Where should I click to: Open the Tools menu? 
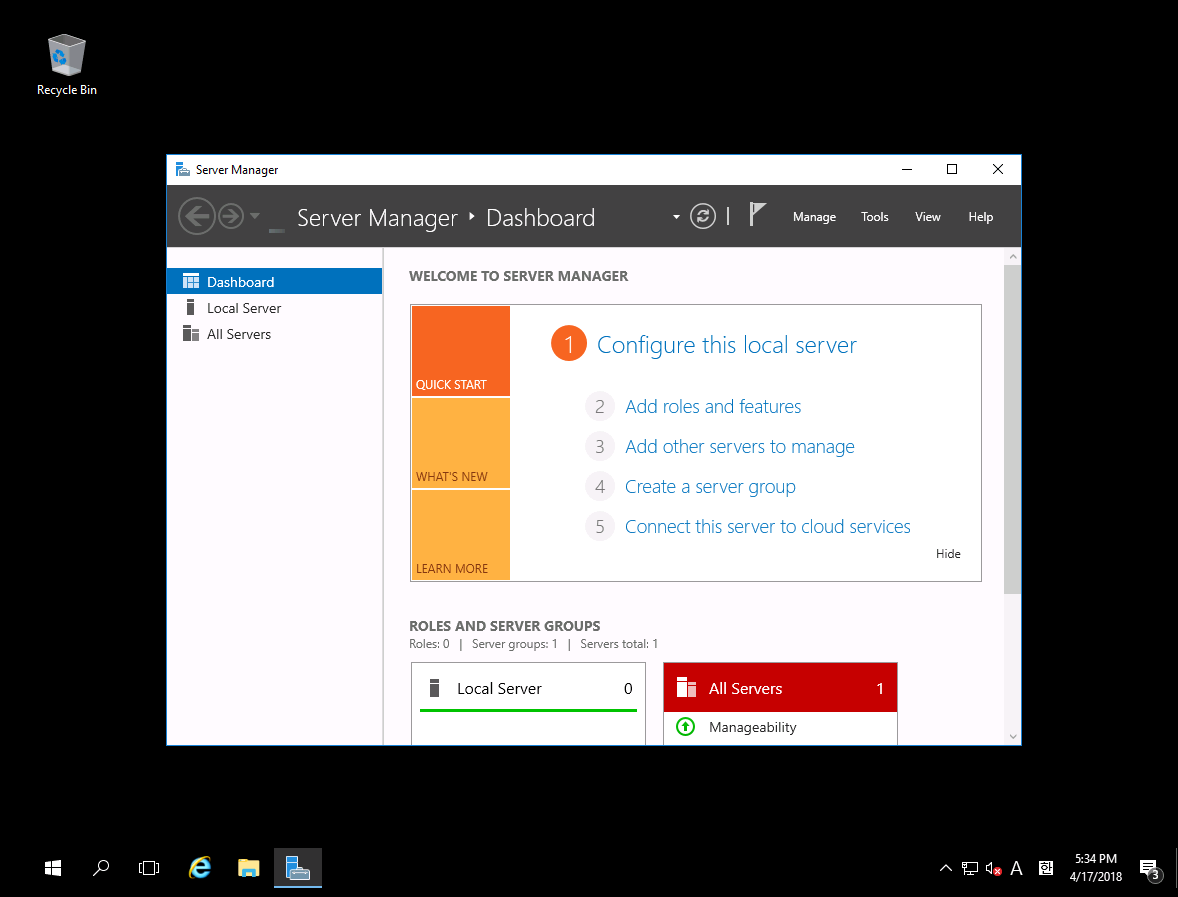[874, 217]
